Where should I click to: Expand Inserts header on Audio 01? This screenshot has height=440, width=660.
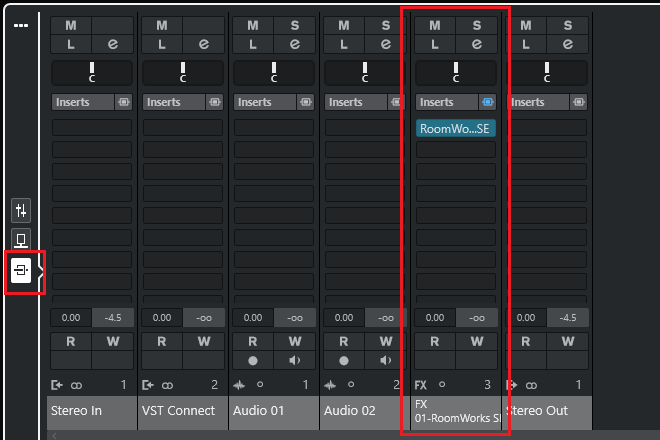265,102
